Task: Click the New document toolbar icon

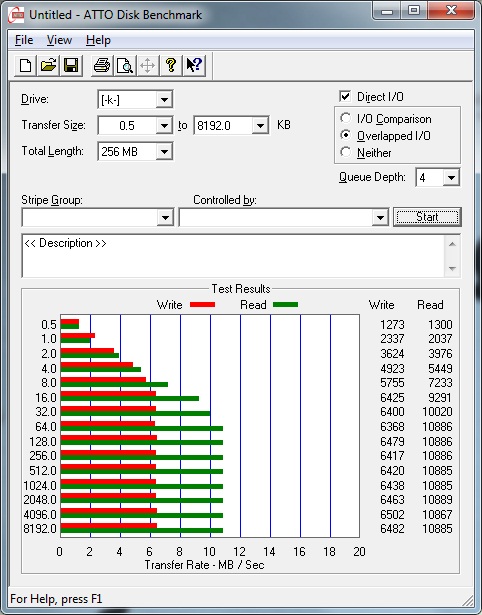Action: pyautogui.click(x=25, y=65)
